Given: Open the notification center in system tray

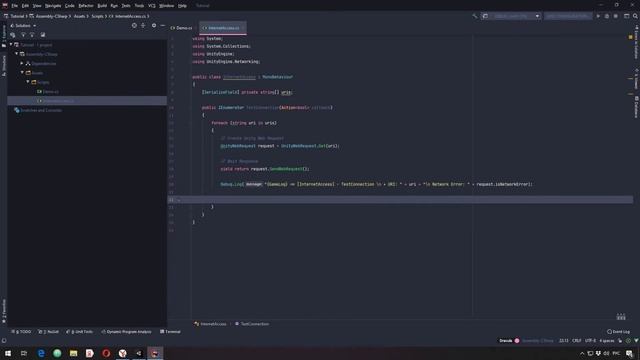Looking at the screenshot, I should coord(629,353).
